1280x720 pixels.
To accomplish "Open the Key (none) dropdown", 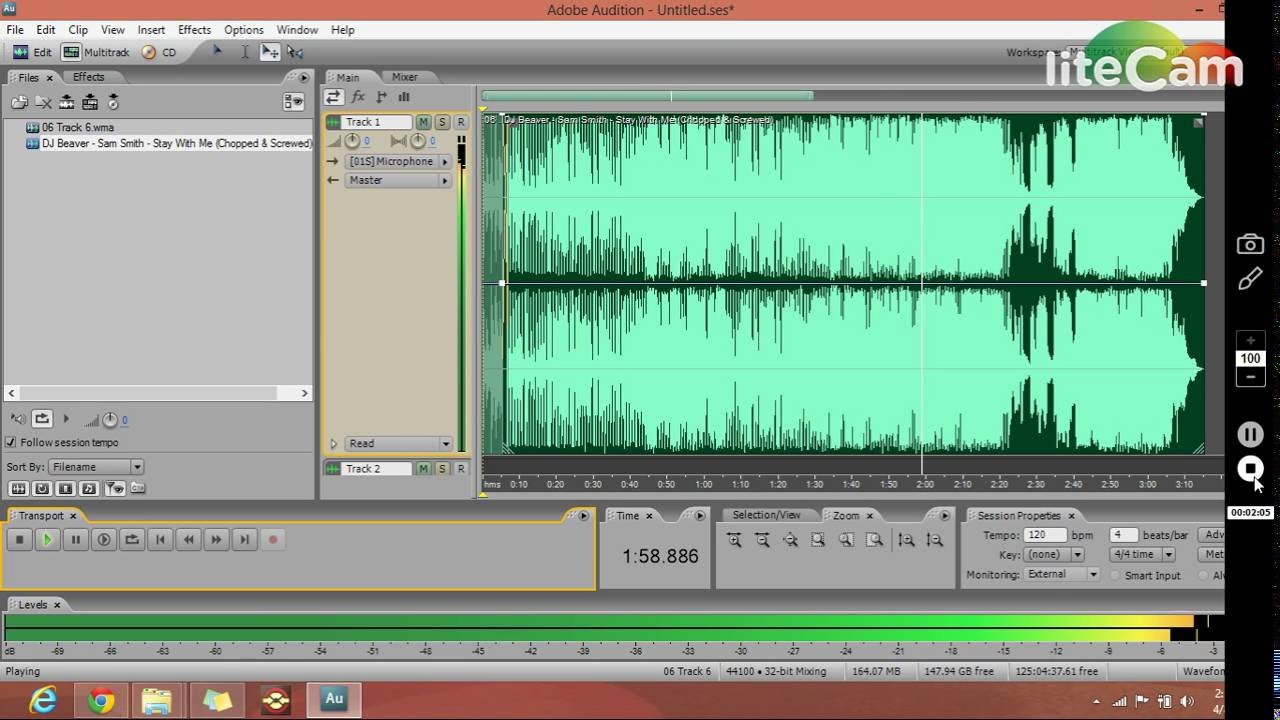I will pyautogui.click(x=1054, y=554).
